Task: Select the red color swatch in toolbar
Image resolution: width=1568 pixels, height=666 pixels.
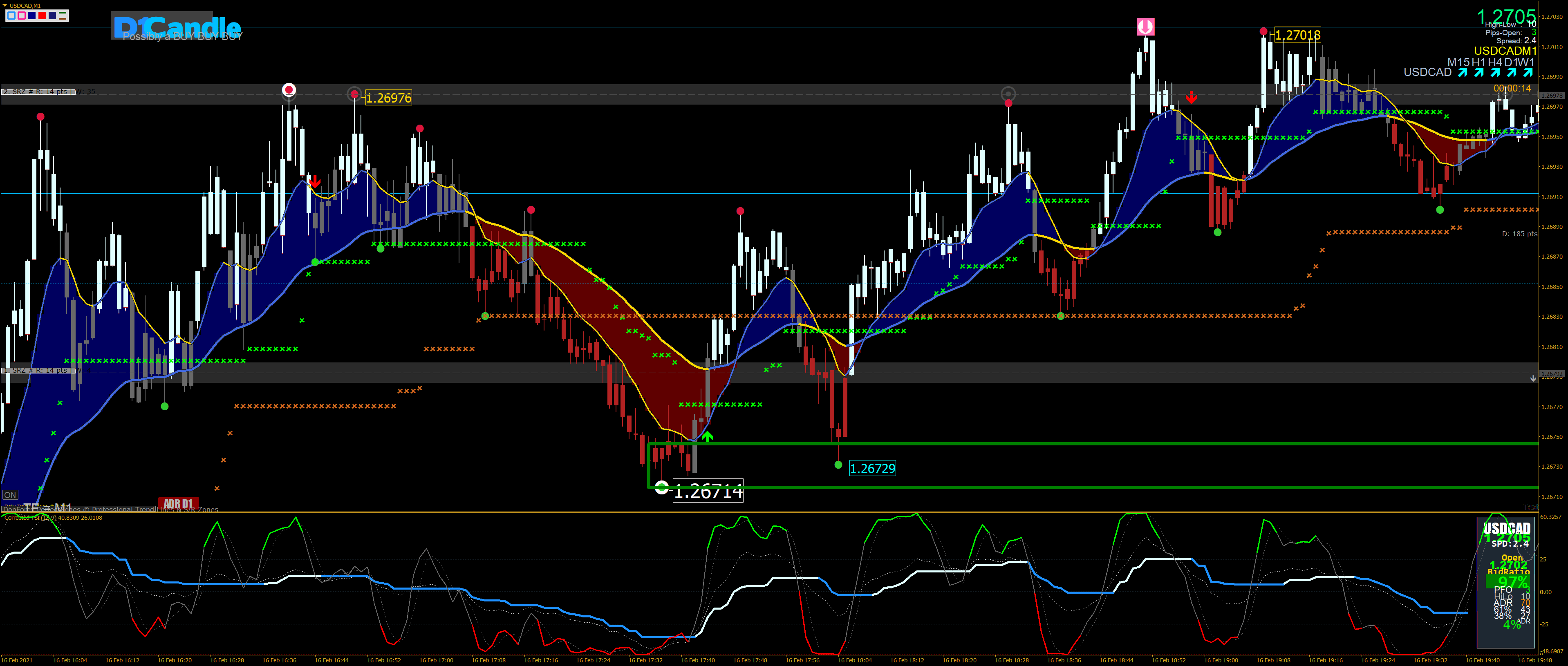Action: (42, 15)
